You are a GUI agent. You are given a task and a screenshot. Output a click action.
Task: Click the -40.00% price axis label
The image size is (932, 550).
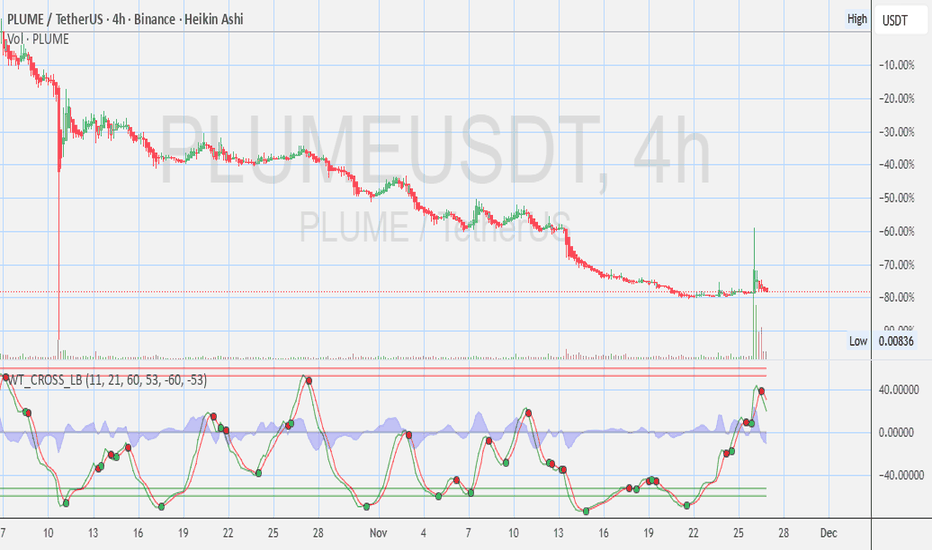click(x=896, y=164)
